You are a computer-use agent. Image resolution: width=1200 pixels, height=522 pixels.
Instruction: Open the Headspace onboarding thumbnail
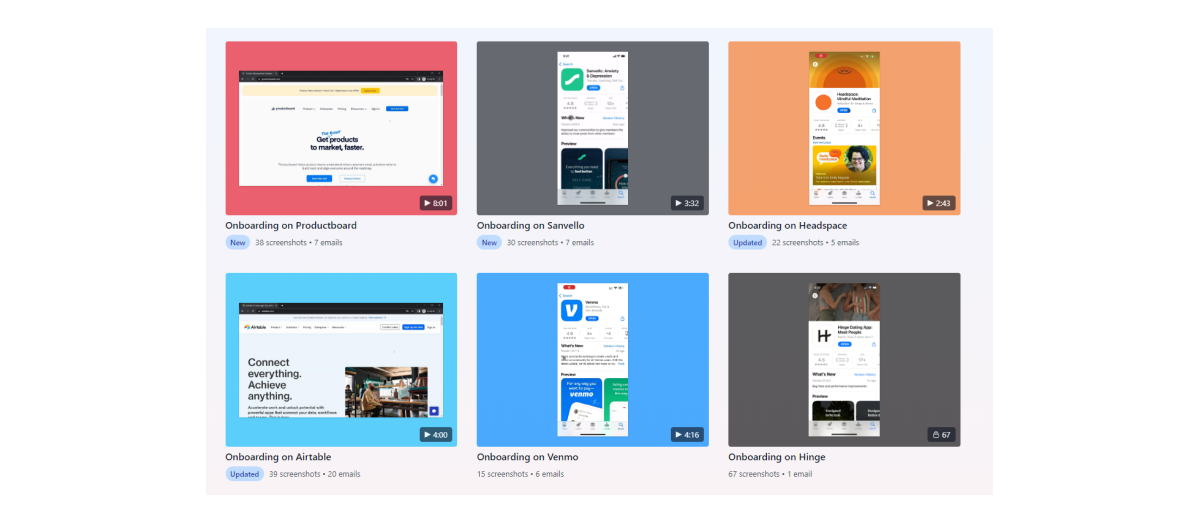844,128
